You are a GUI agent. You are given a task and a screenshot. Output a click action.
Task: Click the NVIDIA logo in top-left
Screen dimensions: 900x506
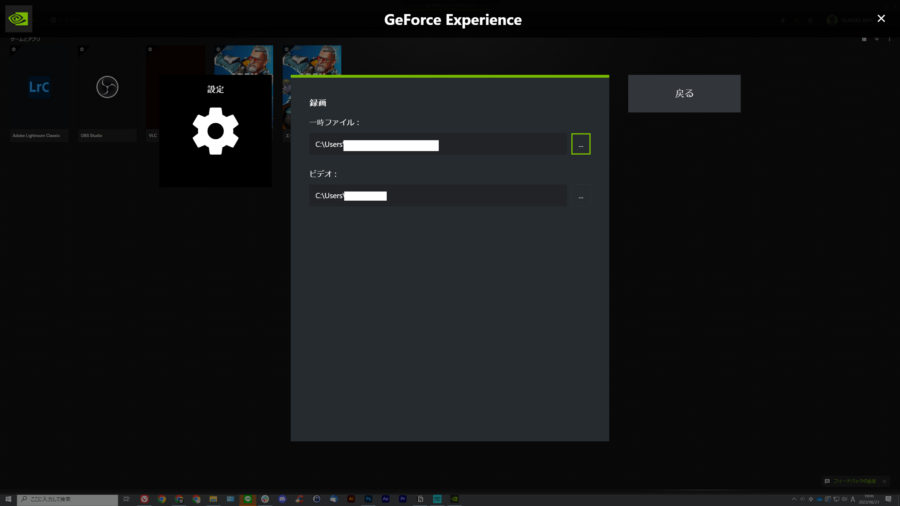18,18
